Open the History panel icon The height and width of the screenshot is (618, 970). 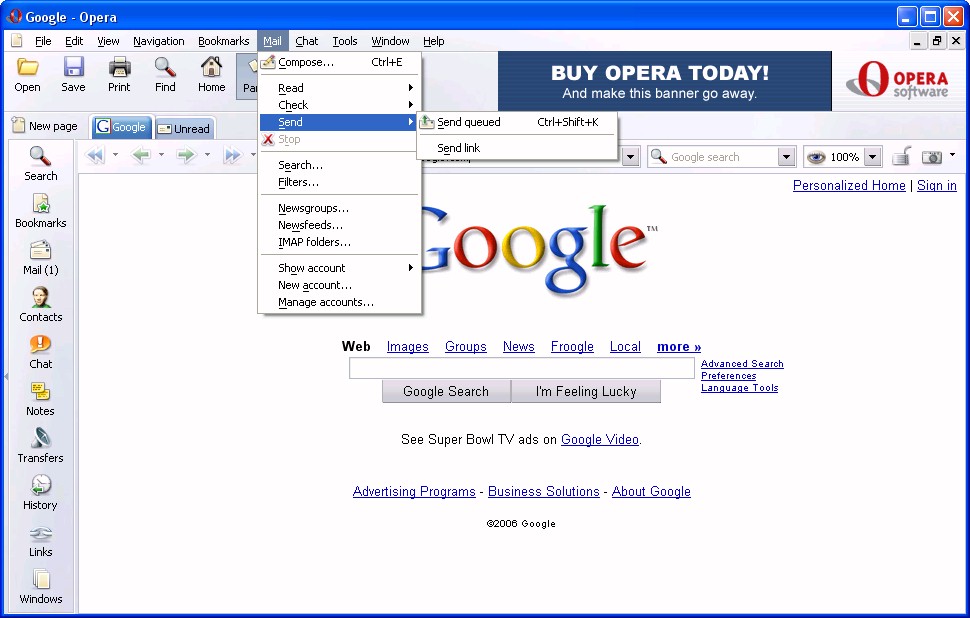click(x=41, y=485)
